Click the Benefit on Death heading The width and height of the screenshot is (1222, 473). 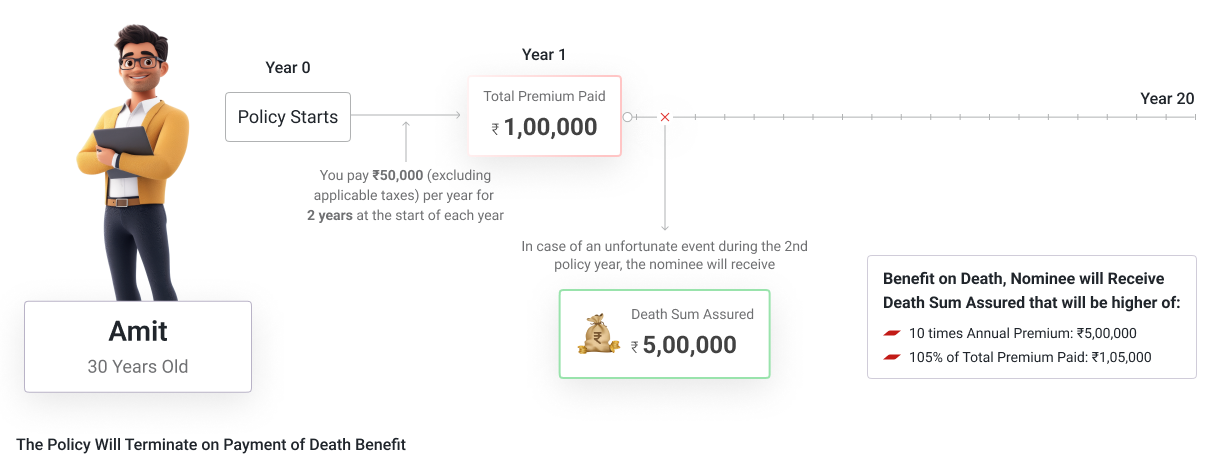[x=1032, y=290]
